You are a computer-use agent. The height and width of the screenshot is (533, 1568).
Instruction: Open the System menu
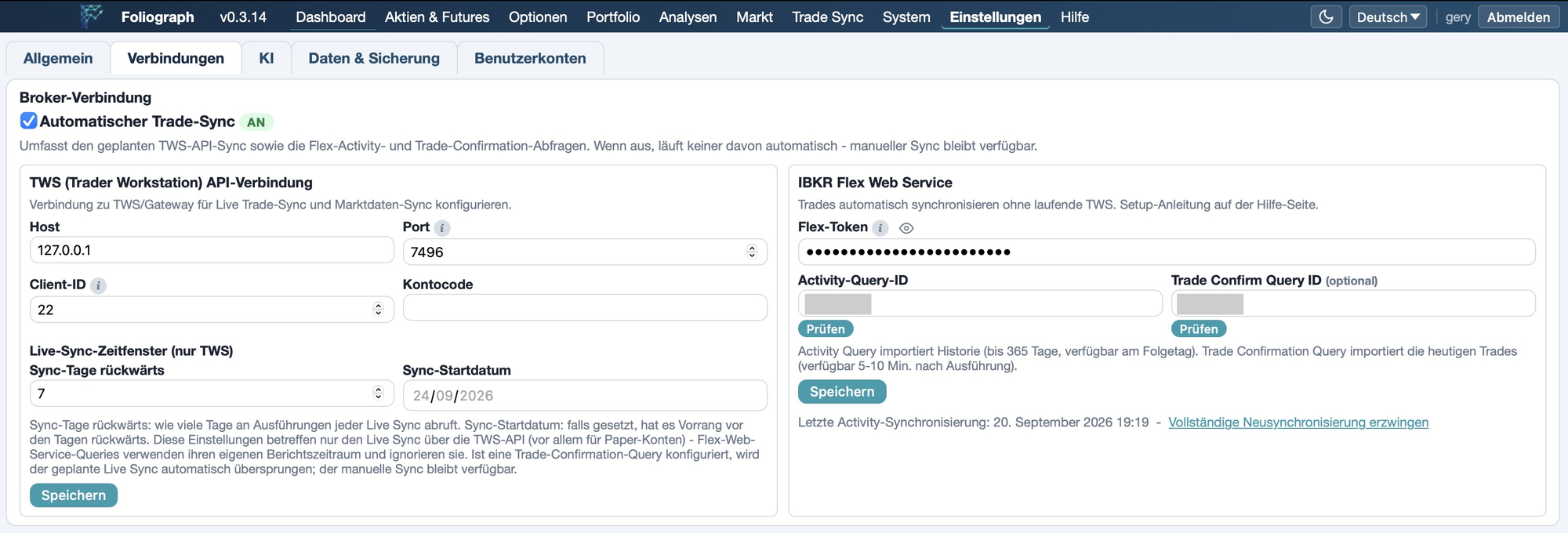(906, 16)
